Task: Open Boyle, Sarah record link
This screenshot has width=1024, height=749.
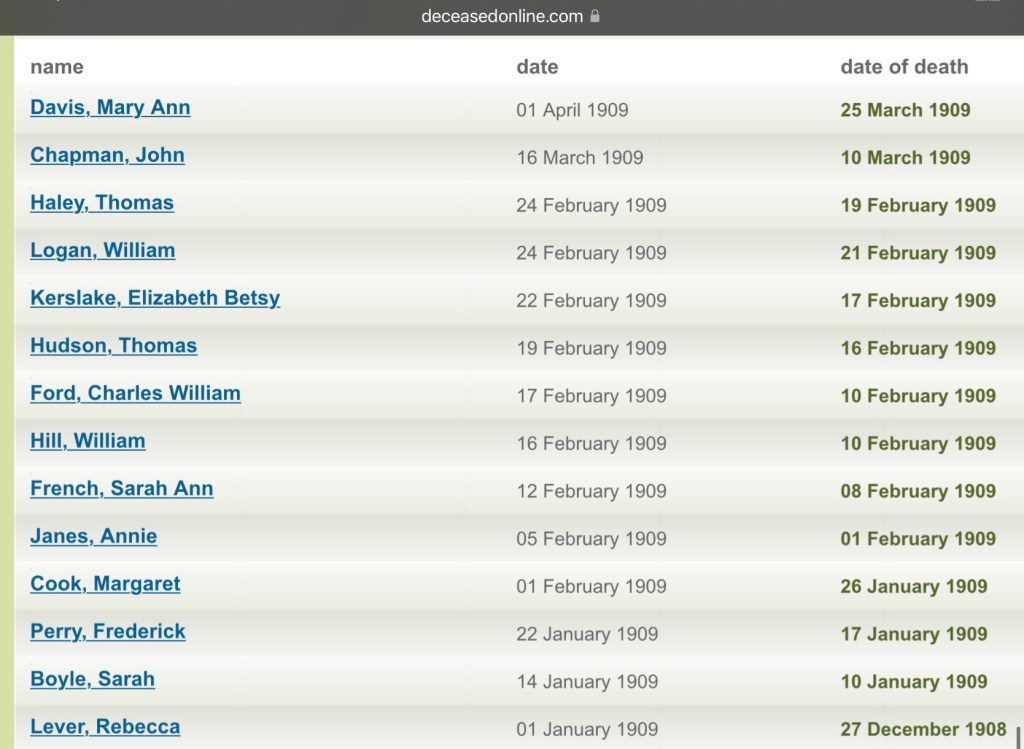Action: [92, 680]
